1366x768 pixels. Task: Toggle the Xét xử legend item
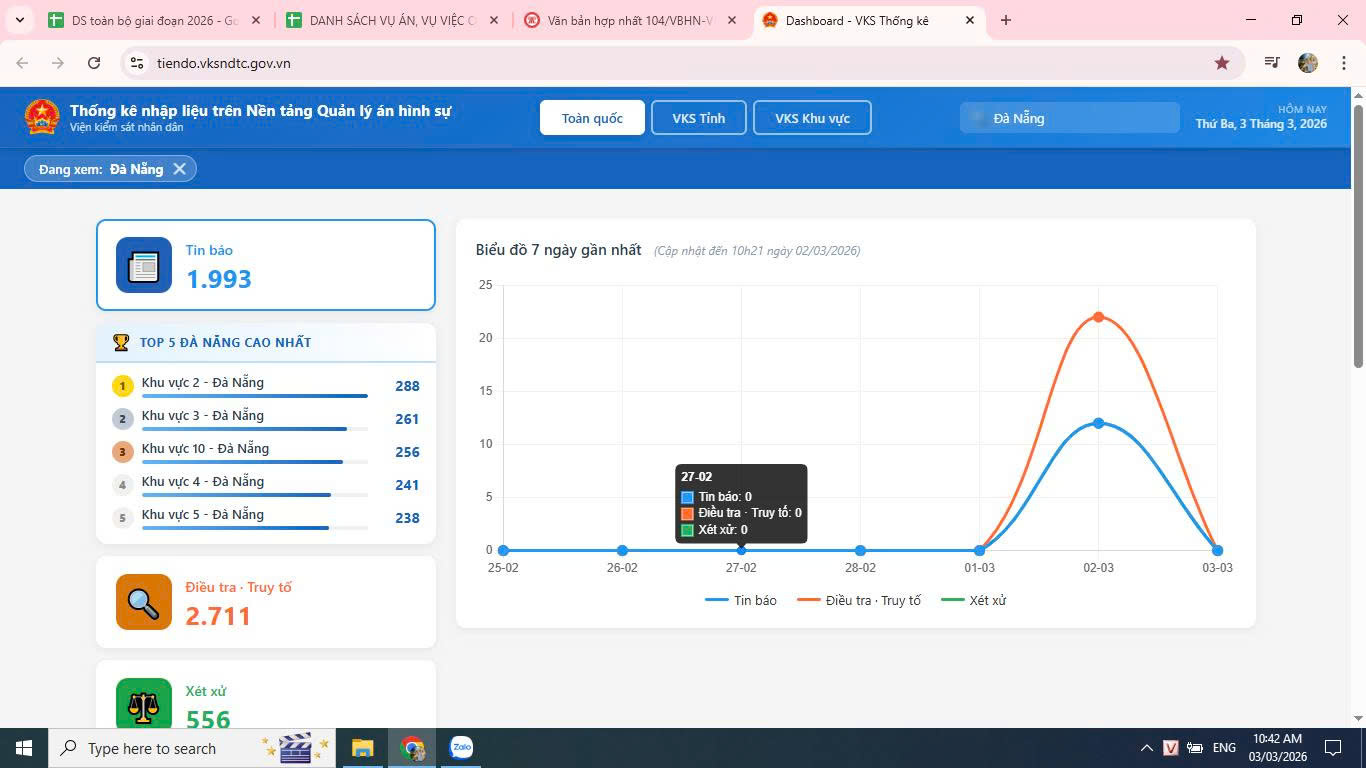coord(974,600)
